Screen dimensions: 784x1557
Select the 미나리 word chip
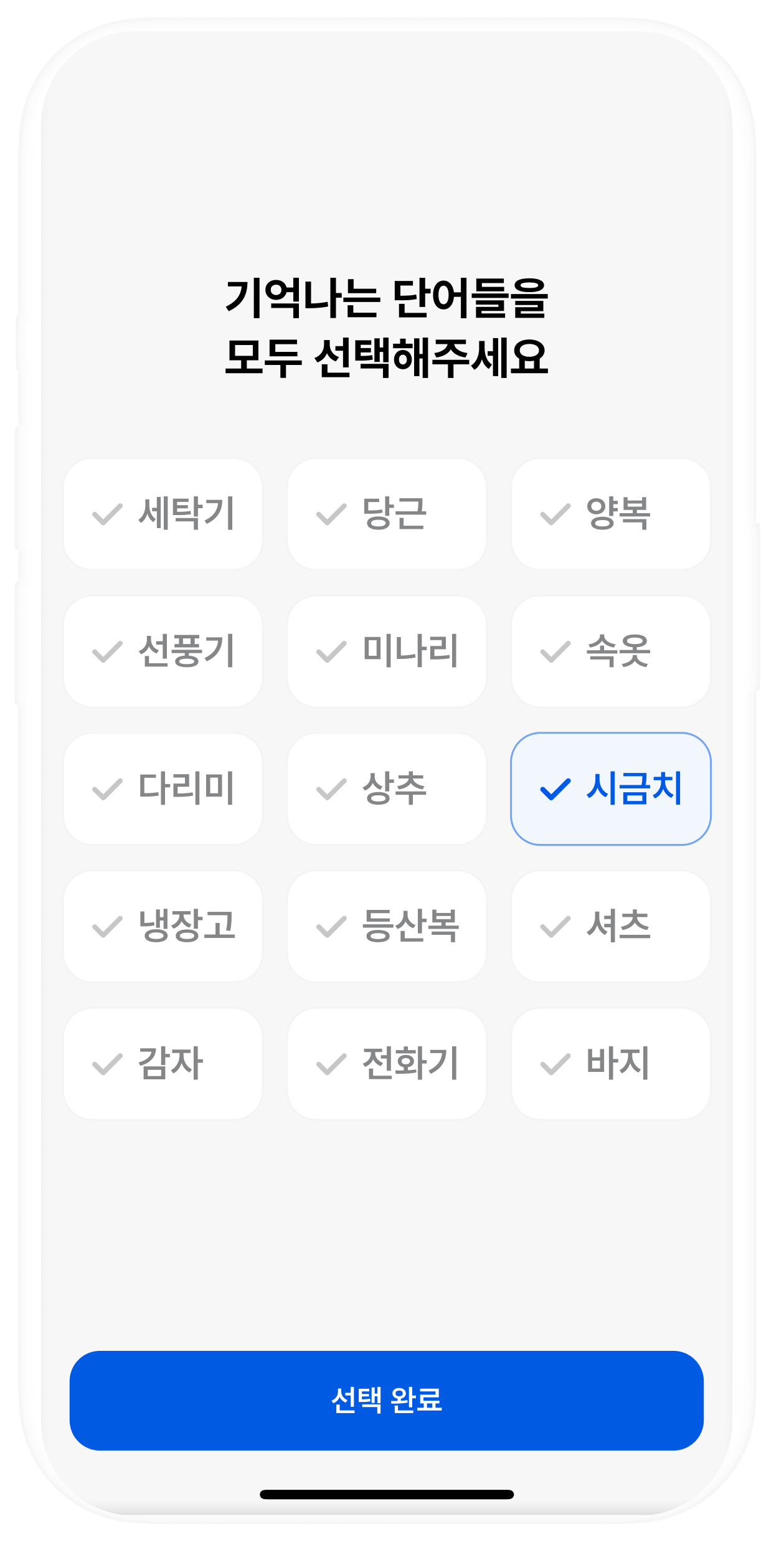[x=387, y=651]
